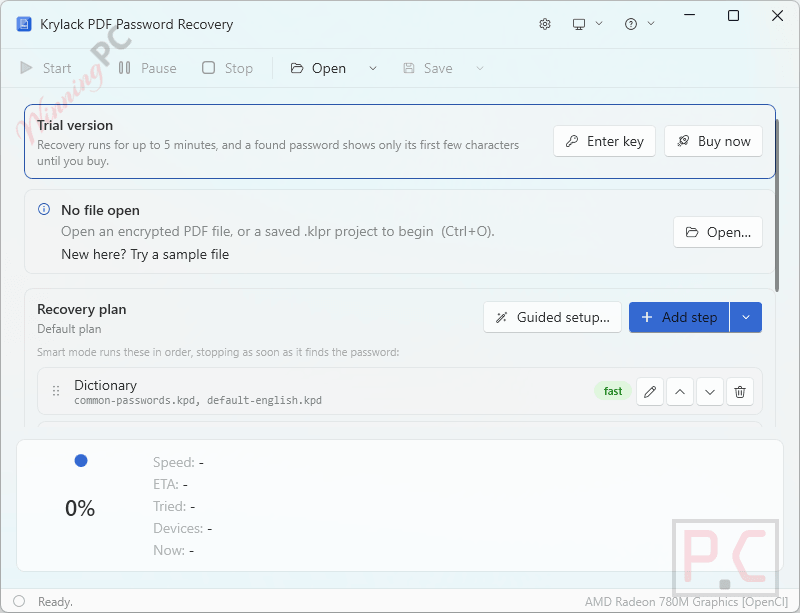Launch Guided setup... wizard
800x613 pixels.
pos(553,317)
